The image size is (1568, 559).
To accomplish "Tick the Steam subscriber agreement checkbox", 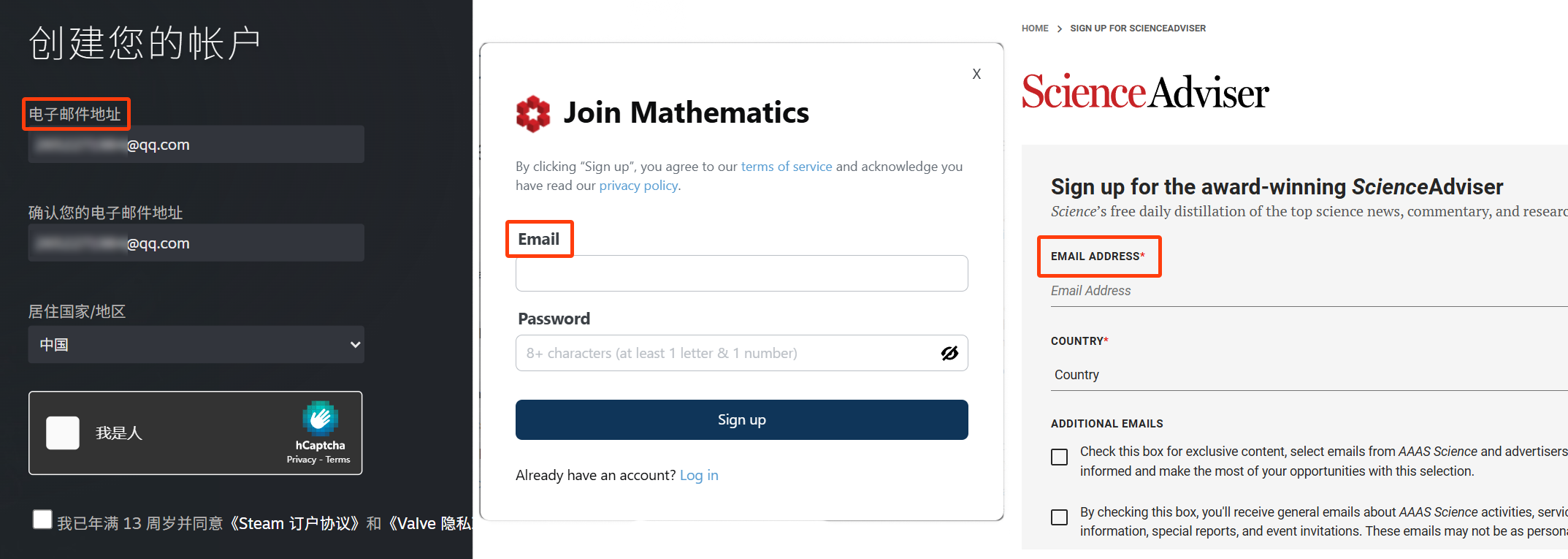I will (42, 520).
